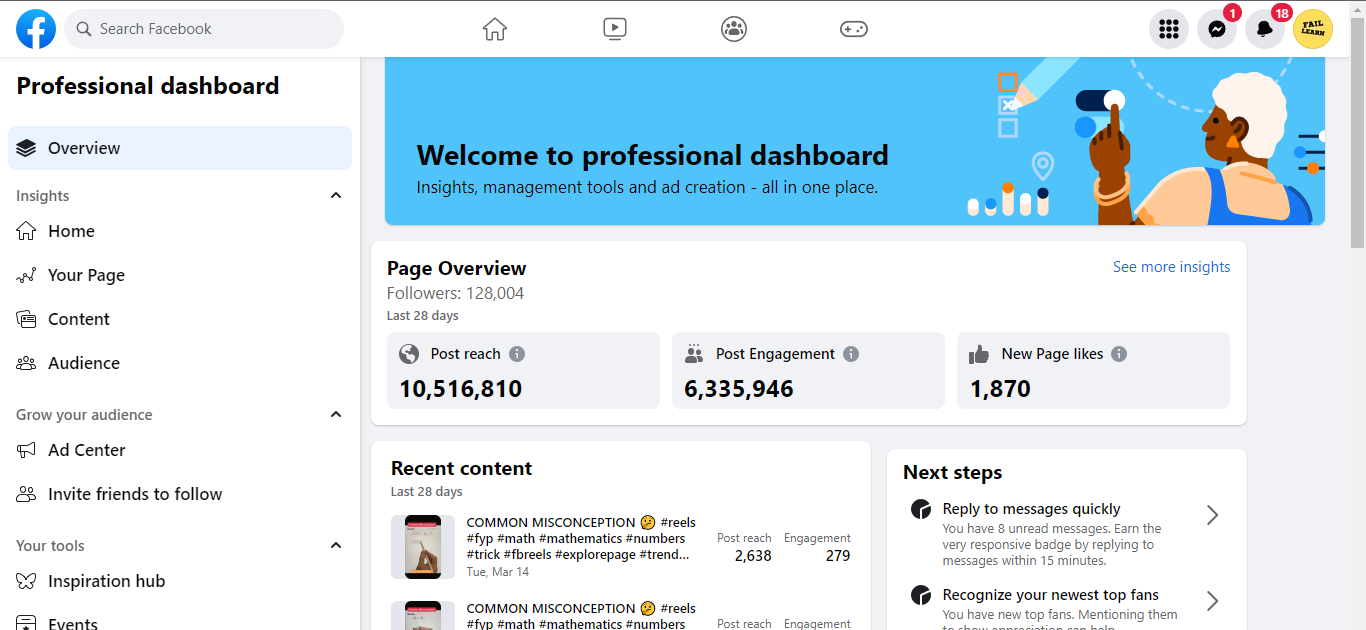This screenshot has height=630, width=1366.
Task: Open Inspiration hub
Action: (180, 581)
